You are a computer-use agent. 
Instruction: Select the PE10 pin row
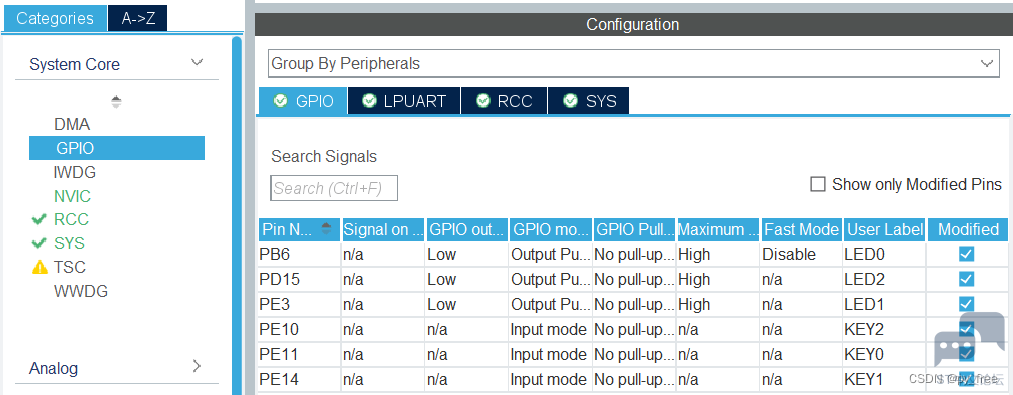click(x=633, y=329)
